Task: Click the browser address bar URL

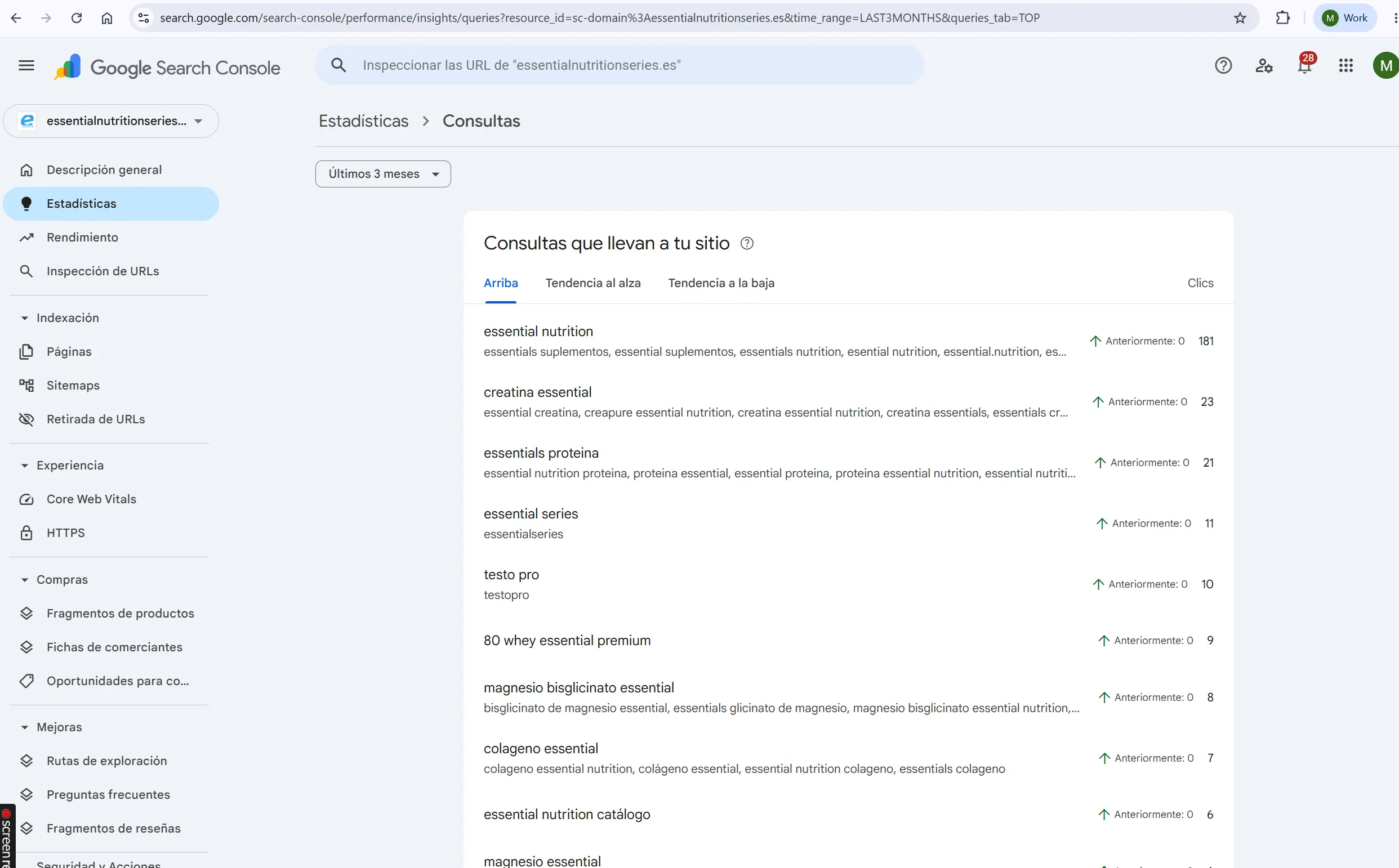Action: coord(600,18)
